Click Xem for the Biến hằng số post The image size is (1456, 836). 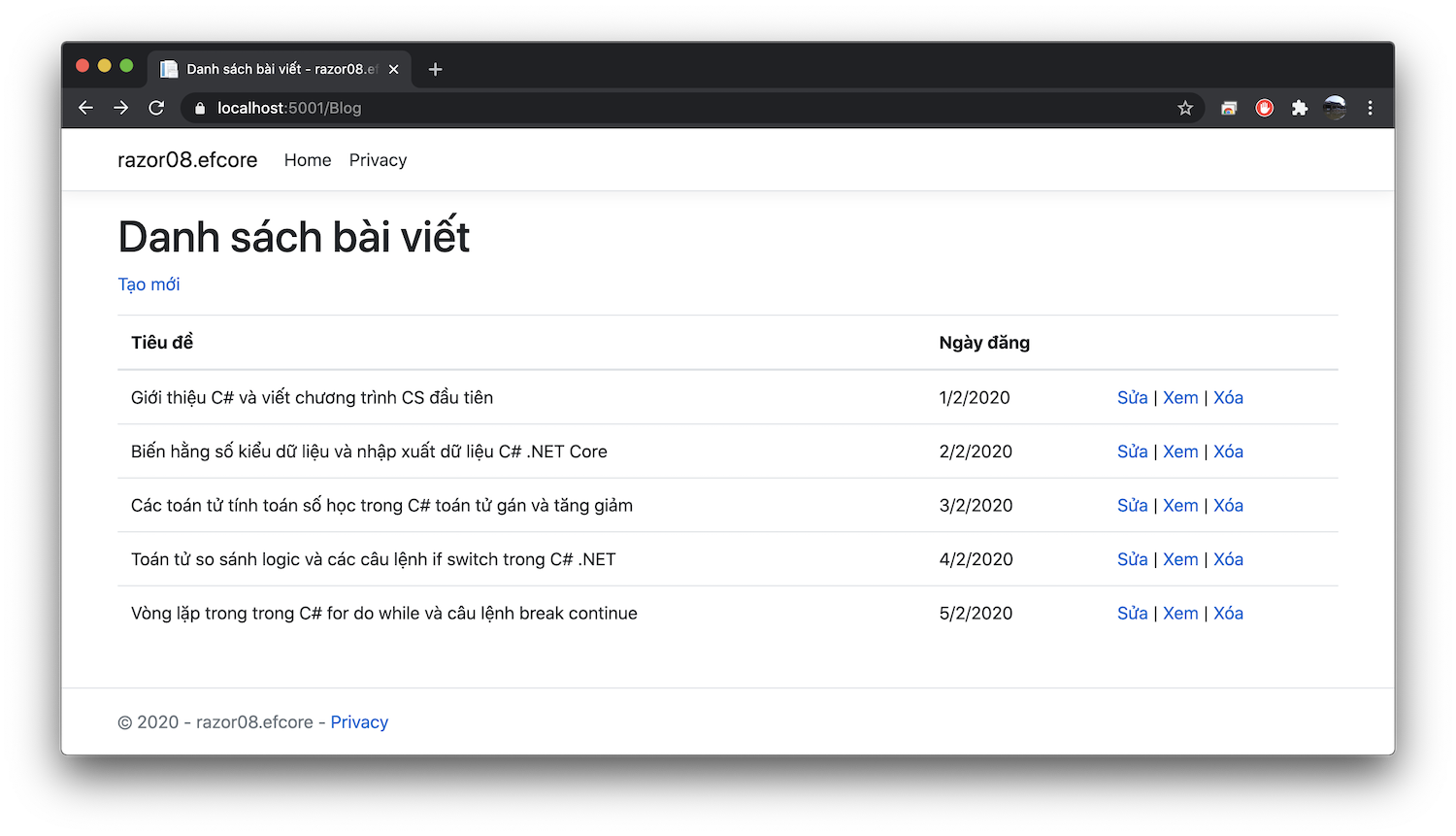tap(1180, 451)
